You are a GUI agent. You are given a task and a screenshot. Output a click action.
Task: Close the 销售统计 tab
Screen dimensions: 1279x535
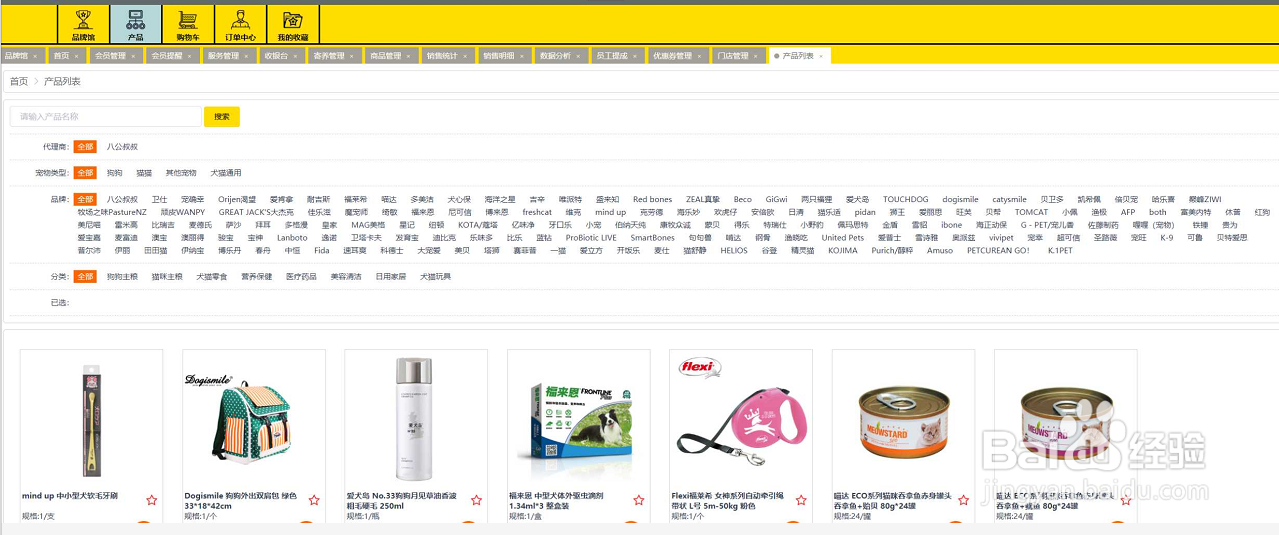(467, 56)
